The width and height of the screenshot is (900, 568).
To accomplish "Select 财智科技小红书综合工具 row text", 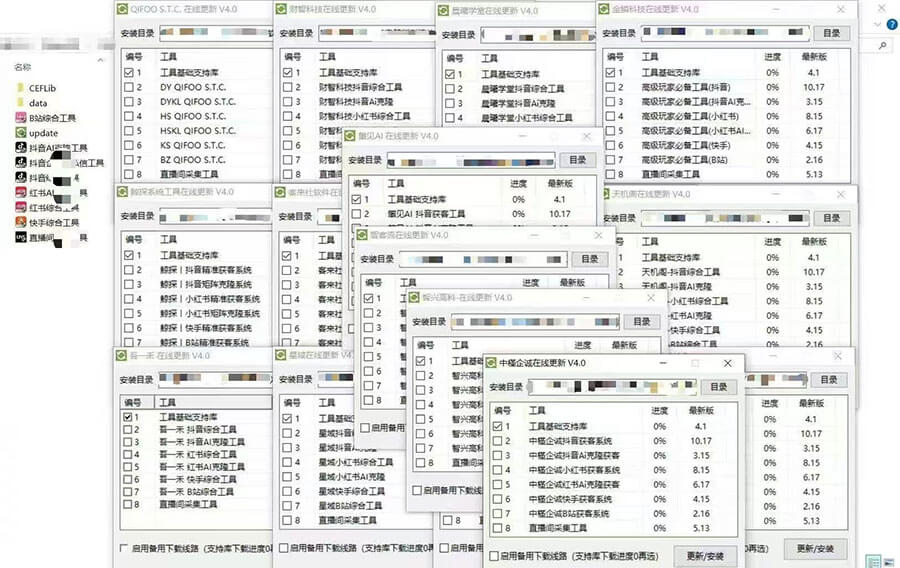I will point(364,116).
